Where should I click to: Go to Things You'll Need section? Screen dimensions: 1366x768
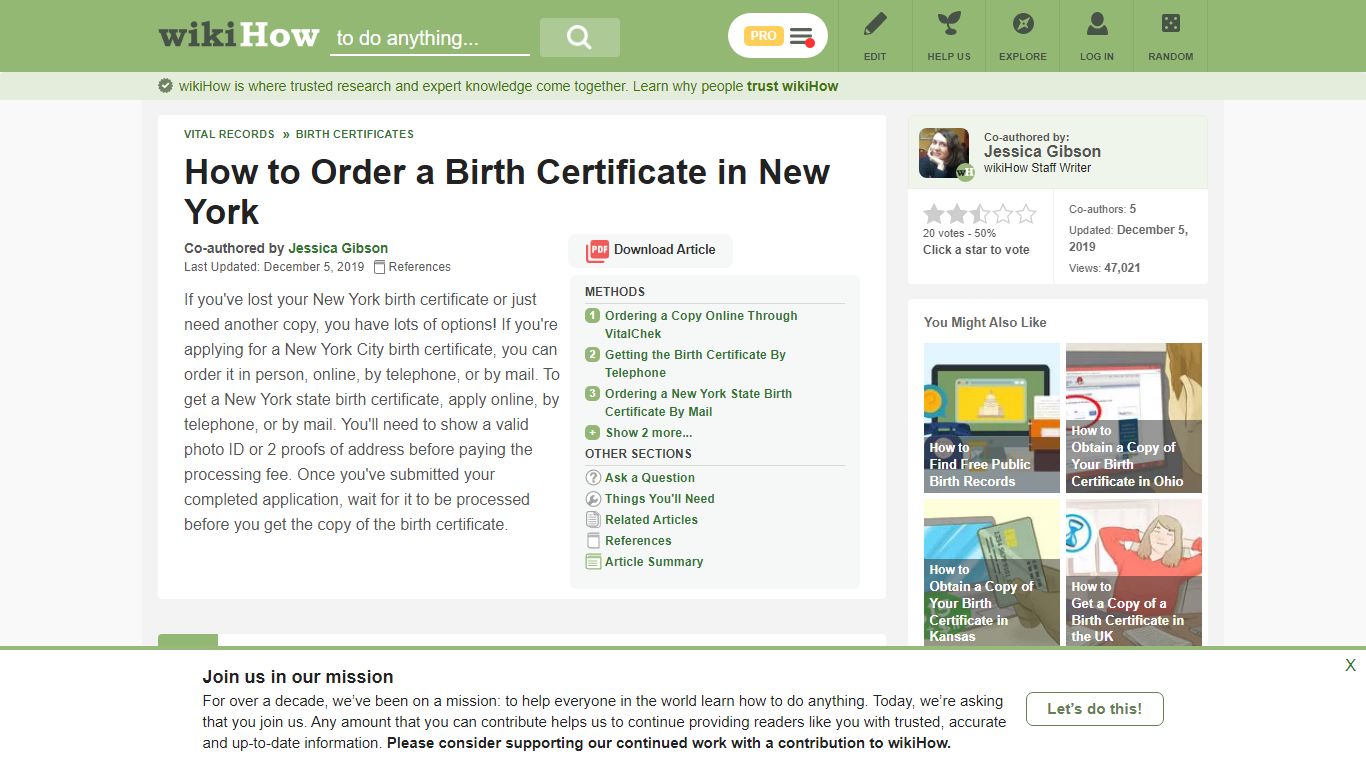click(660, 499)
